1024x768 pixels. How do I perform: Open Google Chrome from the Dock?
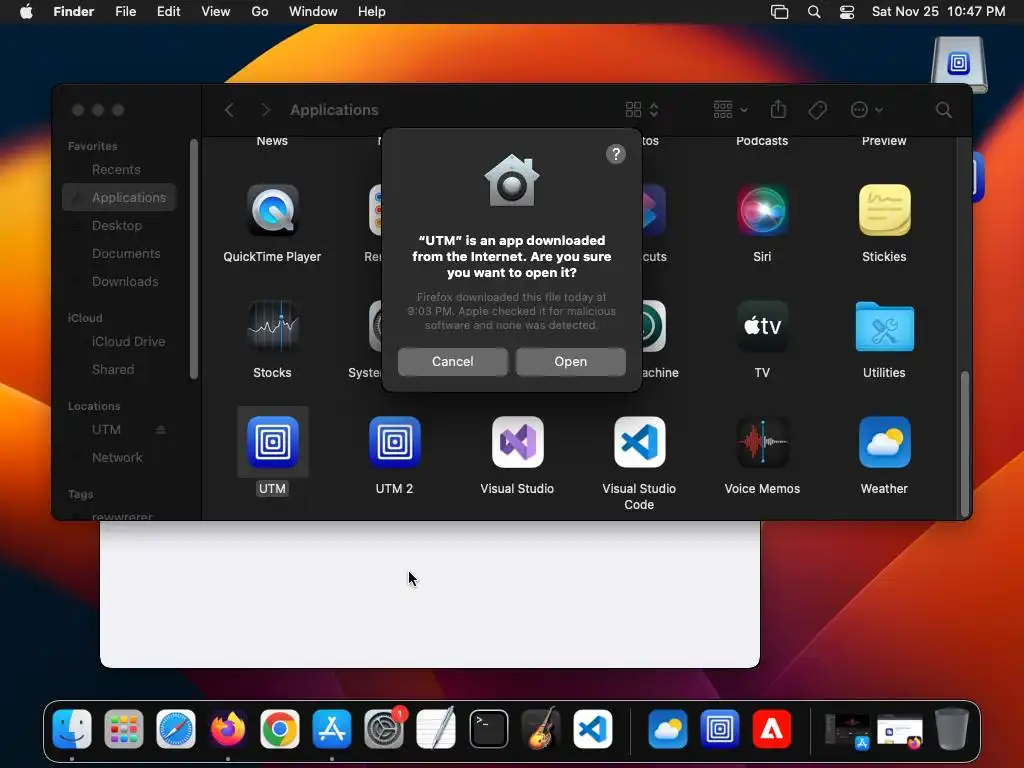pos(280,729)
